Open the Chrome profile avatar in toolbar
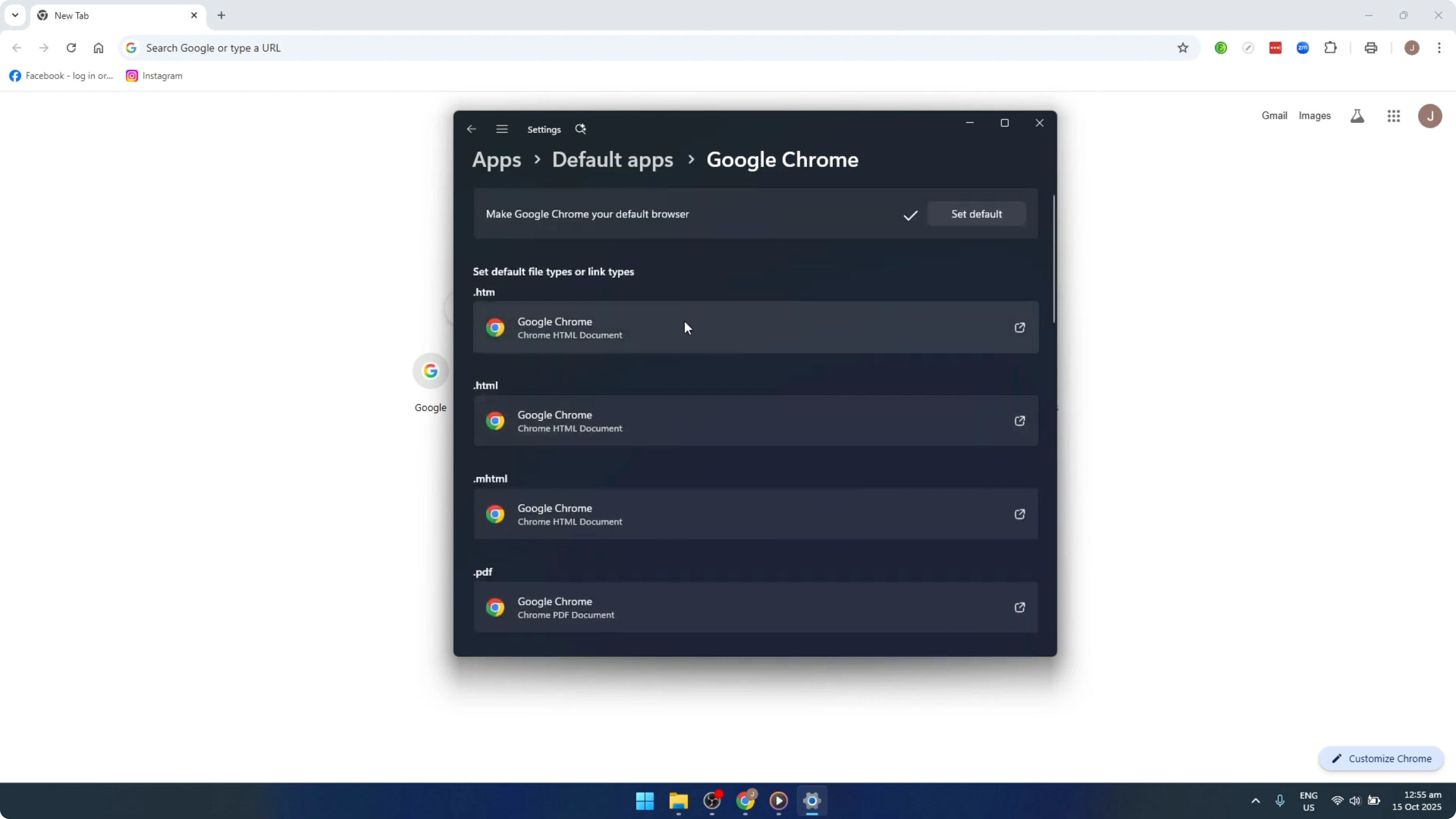The width and height of the screenshot is (1456, 819). click(1412, 48)
